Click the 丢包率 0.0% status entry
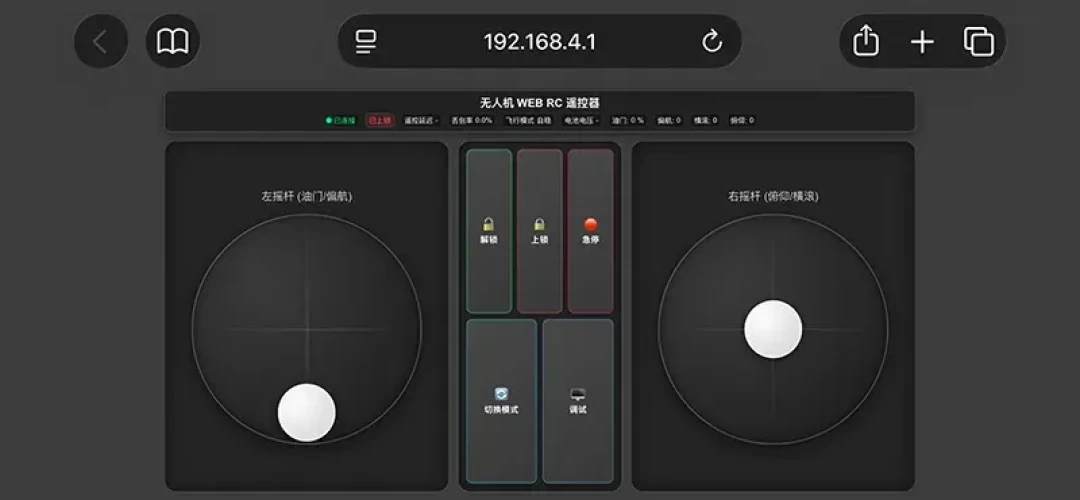The image size is (1080, 500). (x=472, y=121)
